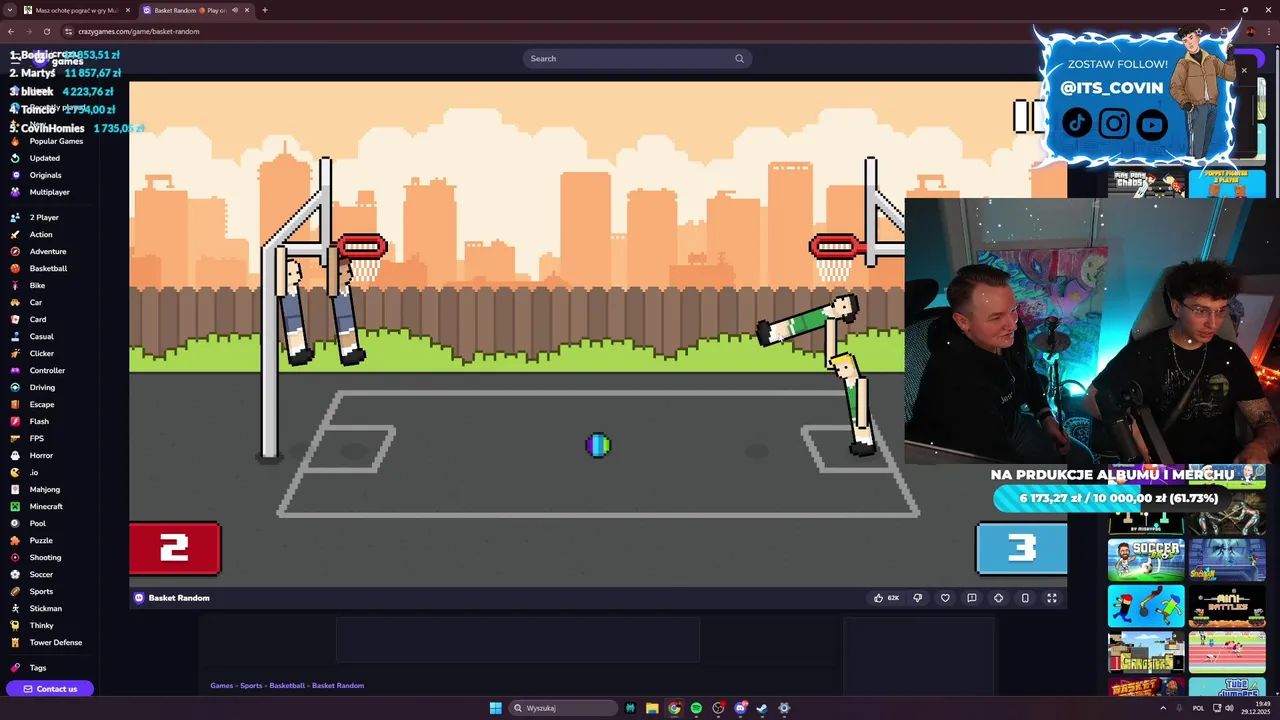Click the Windows taskbar Wyszukaj search box
1280x720 pixels.
pos(562,708)
